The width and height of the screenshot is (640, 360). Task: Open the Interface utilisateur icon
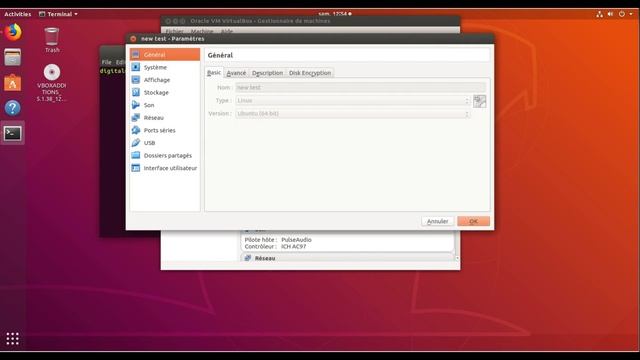pyautogui.click(x=136, y=168)
